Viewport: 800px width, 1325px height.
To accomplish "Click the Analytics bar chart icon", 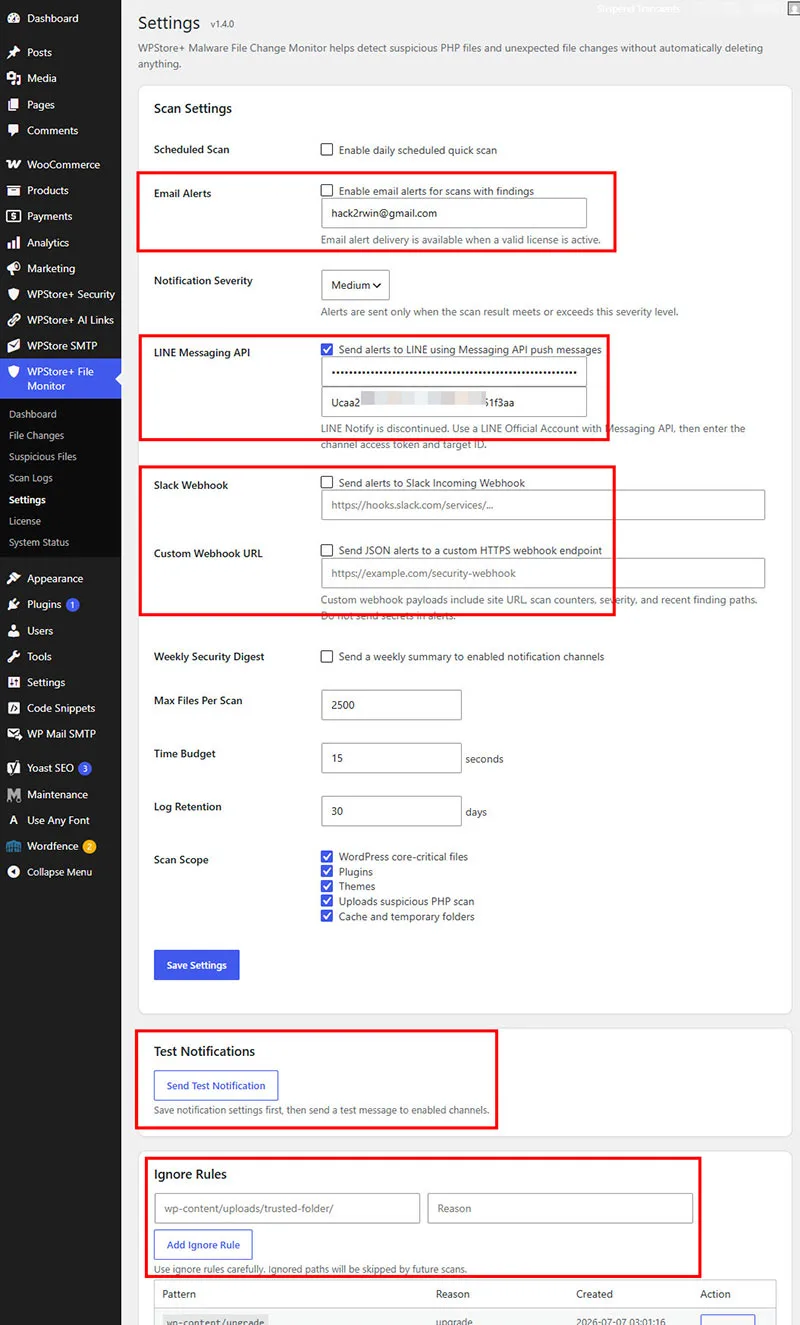I will pyautogui.click(x=13, y=242).
